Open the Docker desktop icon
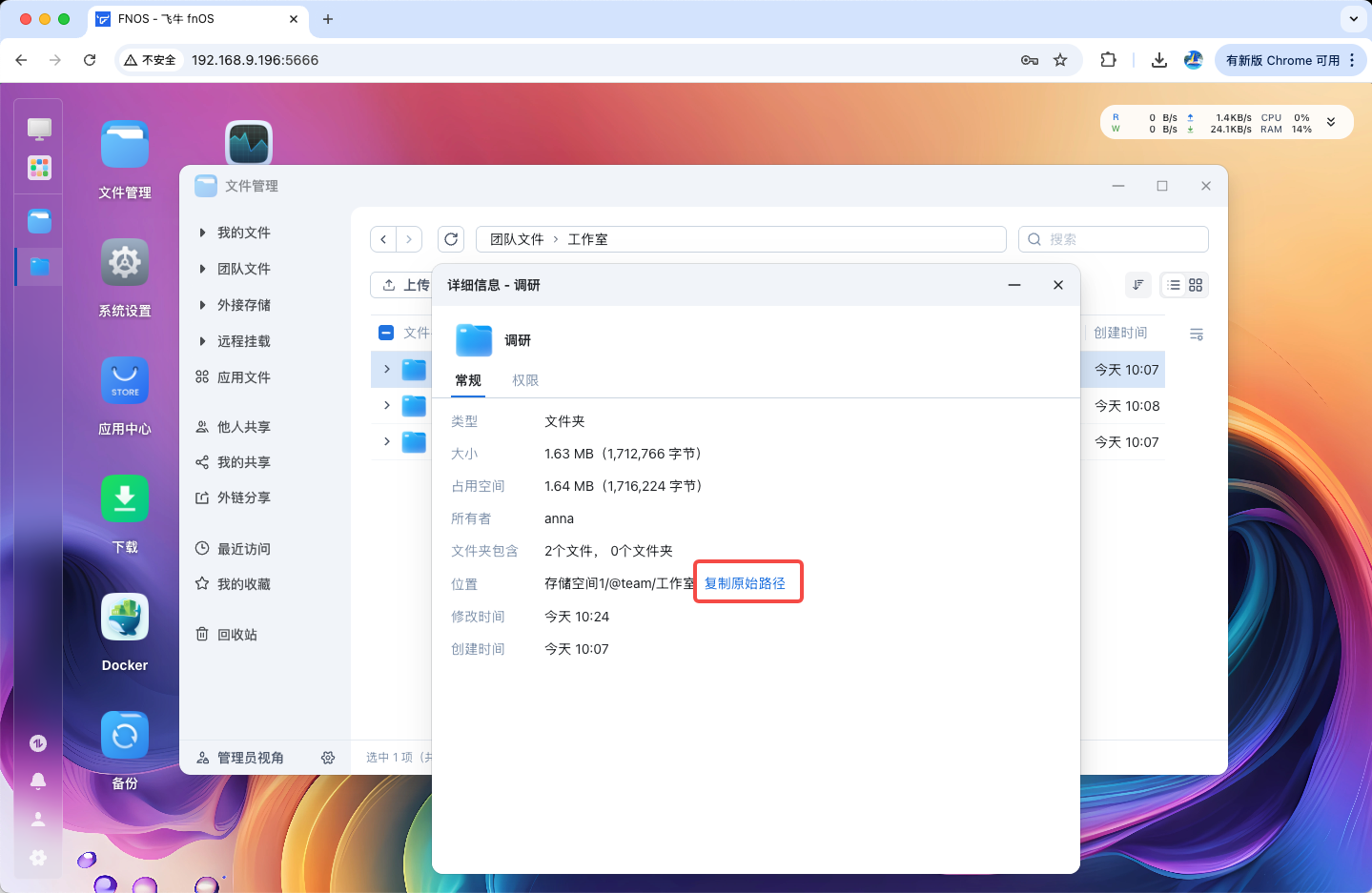The width and height of the screenshot is (1372, 893). [x=125, y=619]
